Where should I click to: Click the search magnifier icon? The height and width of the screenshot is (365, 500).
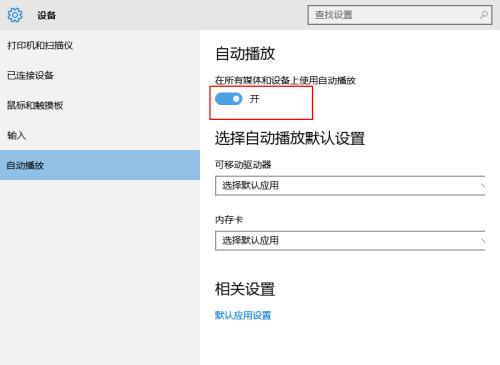tap(483, 15)
